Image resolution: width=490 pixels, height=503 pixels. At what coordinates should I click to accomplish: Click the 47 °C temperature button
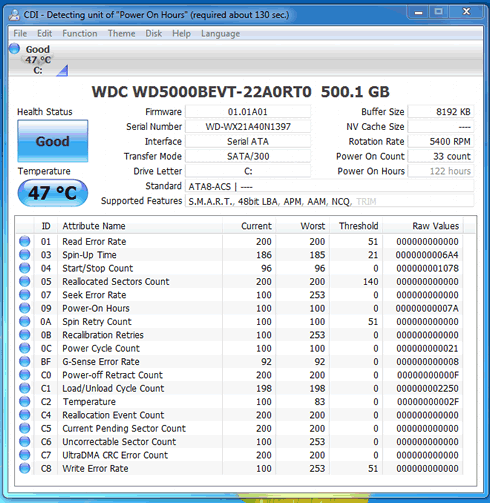tap(53, 193)
